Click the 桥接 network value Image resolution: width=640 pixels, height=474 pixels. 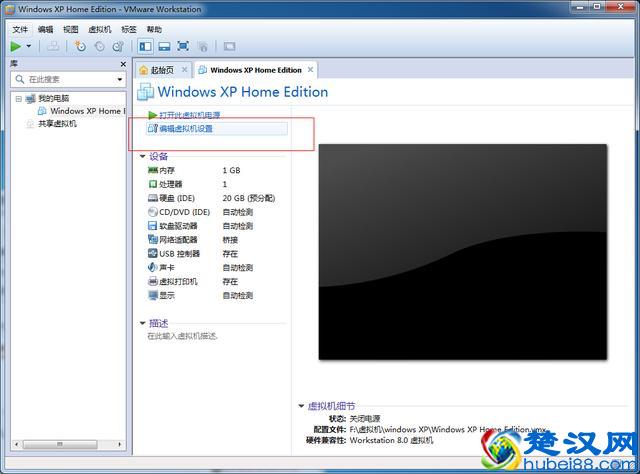pyautogui.click(x=230, y=240)
